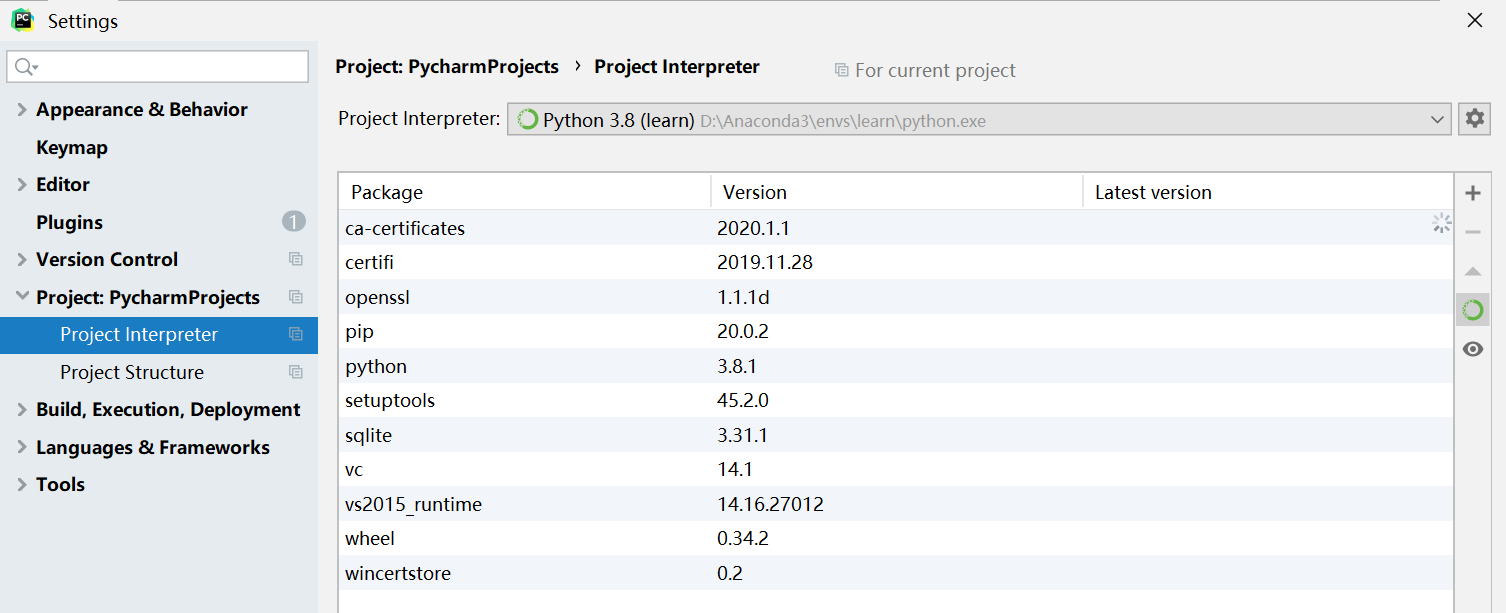1506x613 pixels.
Task: Click the minus icon to uninstall package
Action: 1472,232
